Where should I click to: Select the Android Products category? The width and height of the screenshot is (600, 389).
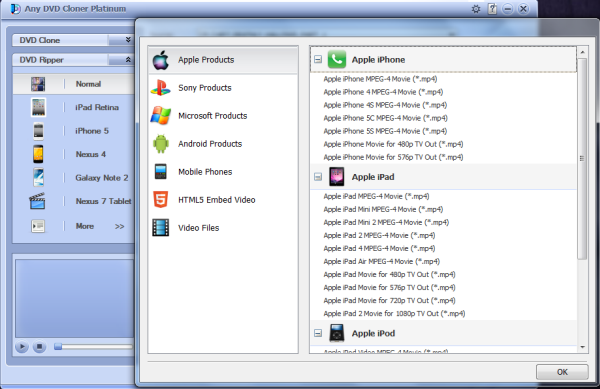pyautogui.click(x=223, y=144)
